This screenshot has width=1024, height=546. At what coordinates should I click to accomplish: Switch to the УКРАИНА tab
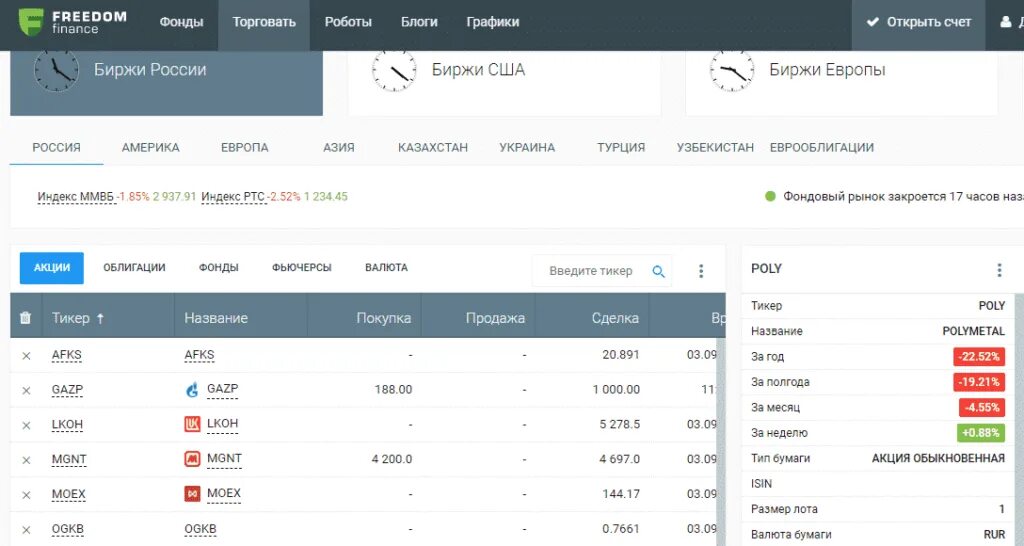click(527, 148)
